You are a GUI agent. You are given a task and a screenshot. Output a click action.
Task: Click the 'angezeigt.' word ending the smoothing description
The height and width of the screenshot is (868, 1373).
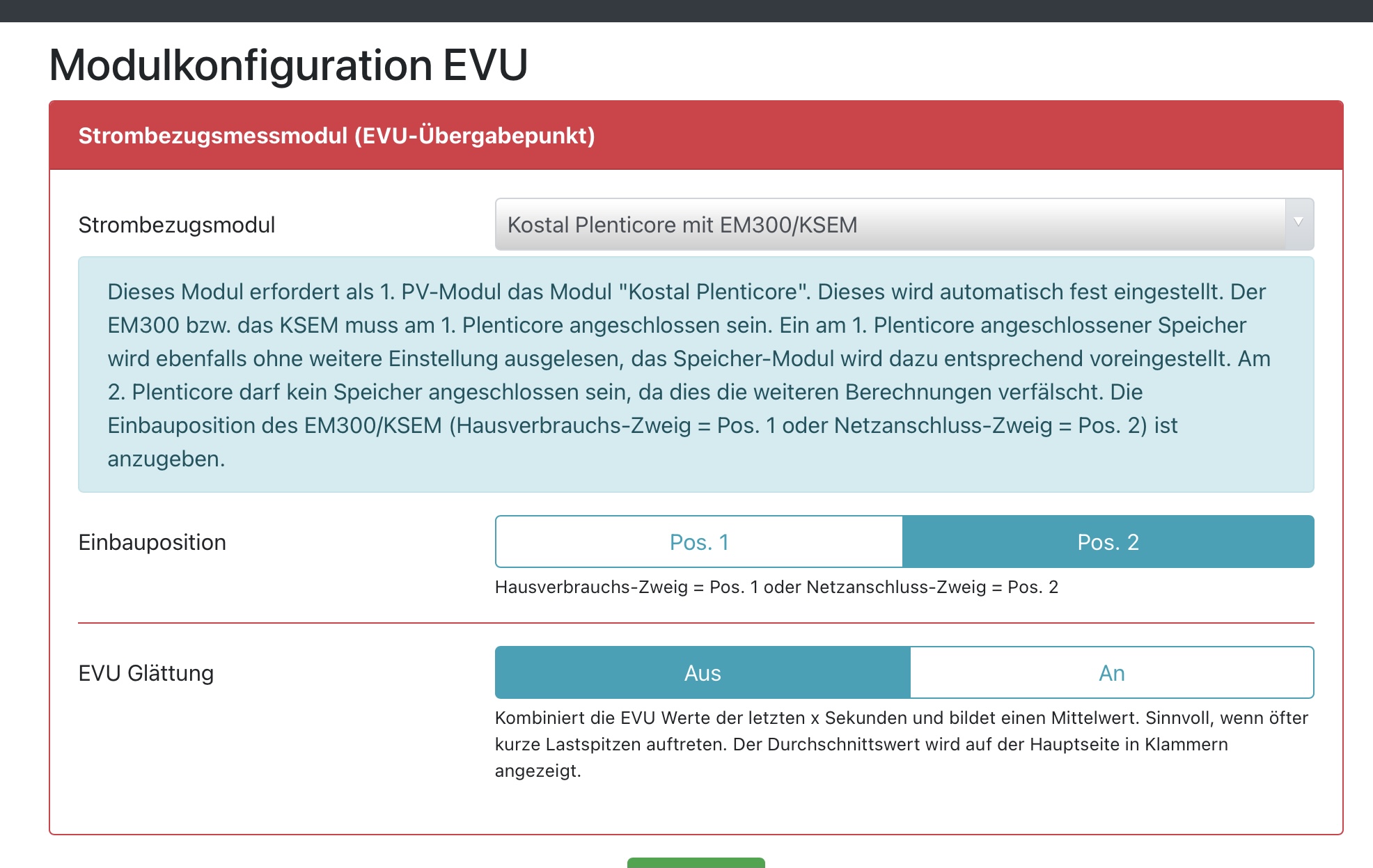(x=538, y=771)
